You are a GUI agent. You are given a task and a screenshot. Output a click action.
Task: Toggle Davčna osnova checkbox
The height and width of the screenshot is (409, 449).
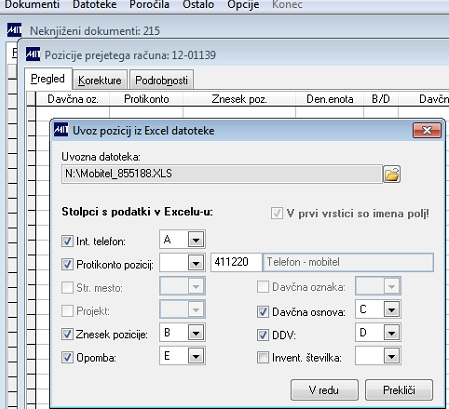[x=263, y=312]
